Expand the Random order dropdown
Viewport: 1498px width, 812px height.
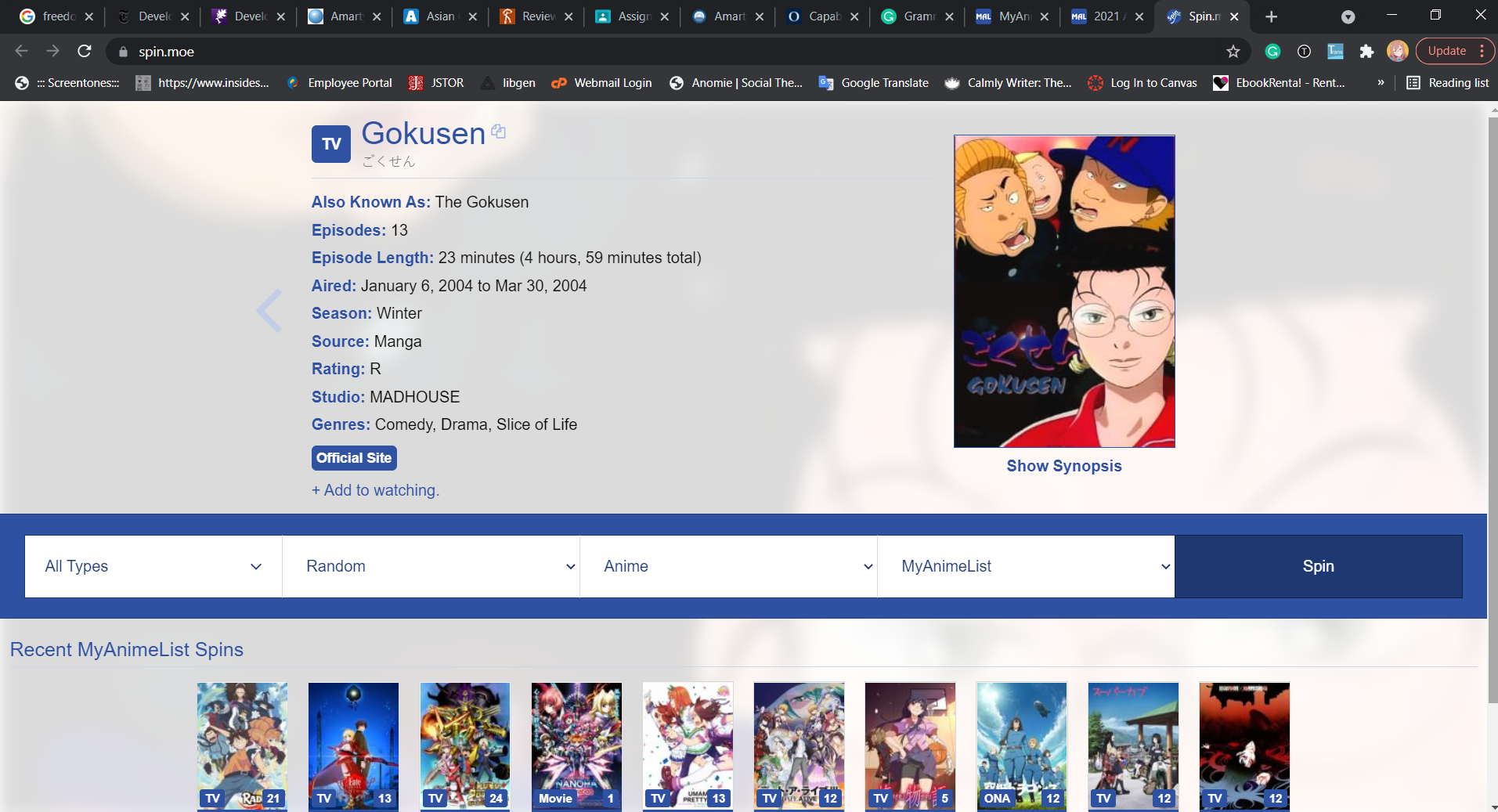[431, 566]
